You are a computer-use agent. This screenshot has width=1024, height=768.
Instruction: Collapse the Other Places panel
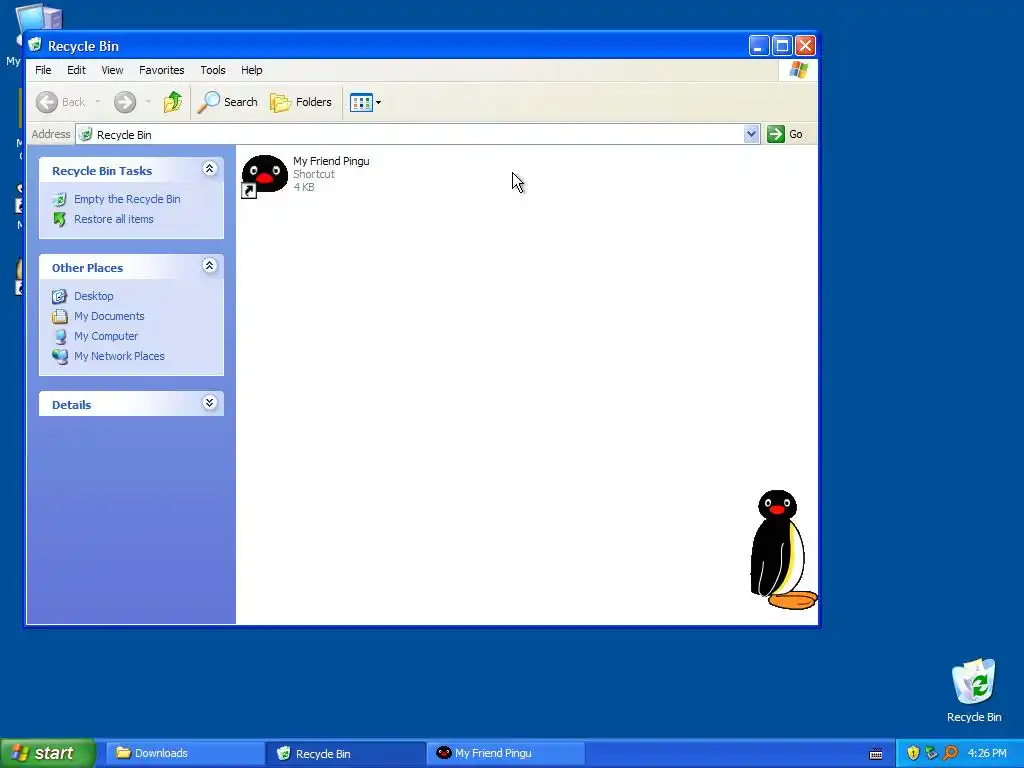pos(209,266)
